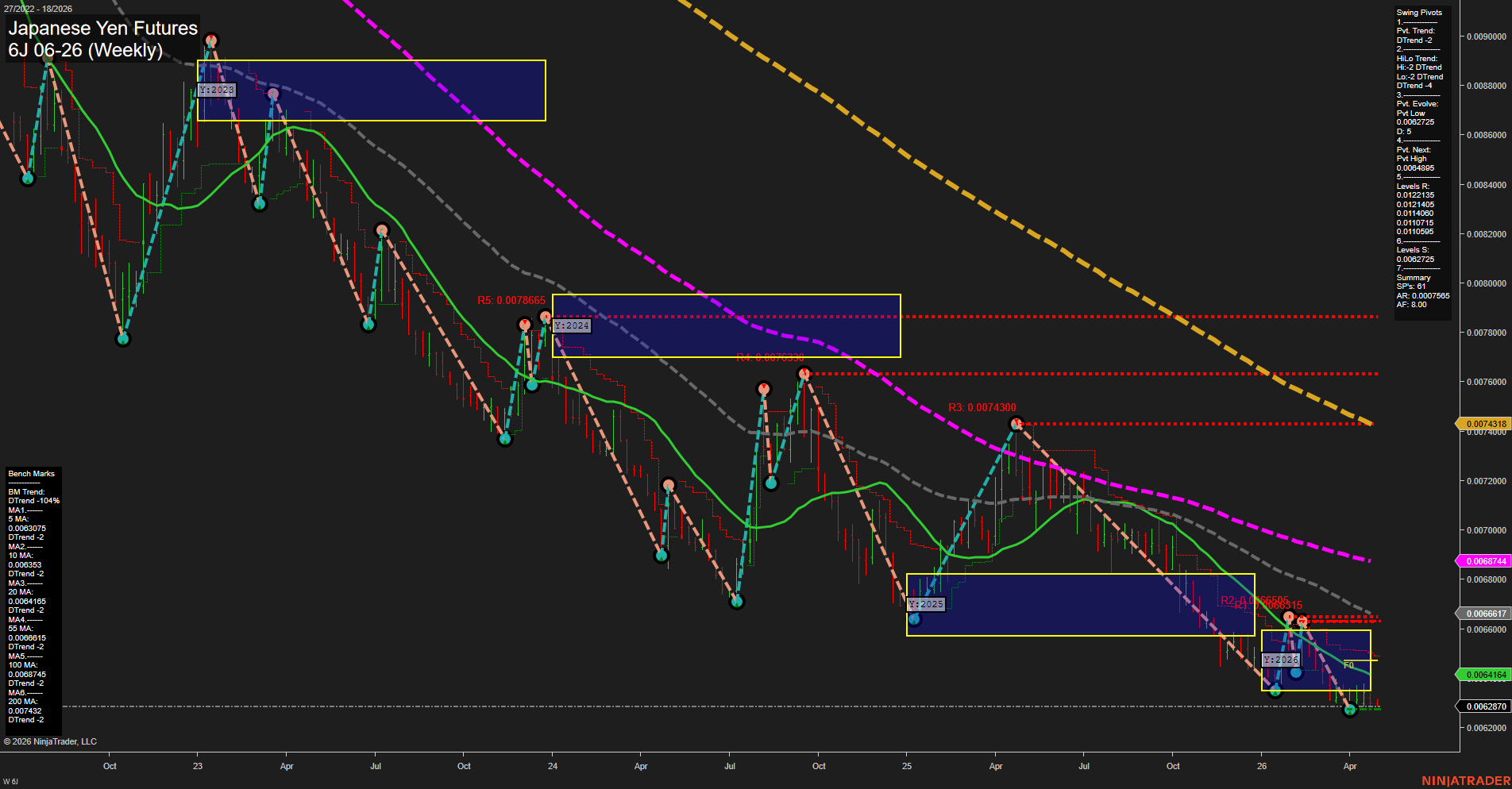Click the R5: 0.0078665 resistance label
This screenshot has height=789, width=1512.
point(511,300)
